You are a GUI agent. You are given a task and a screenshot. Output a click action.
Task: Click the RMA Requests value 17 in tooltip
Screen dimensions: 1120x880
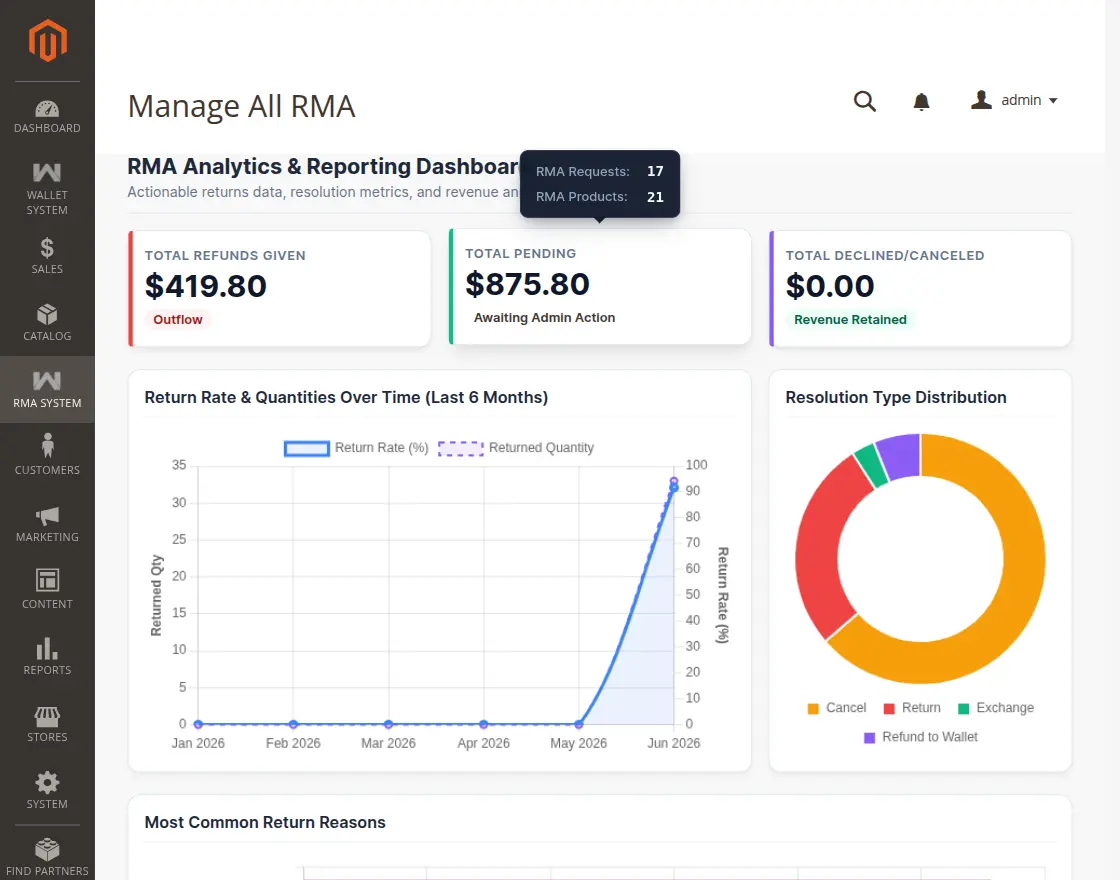tap(655, 171)
